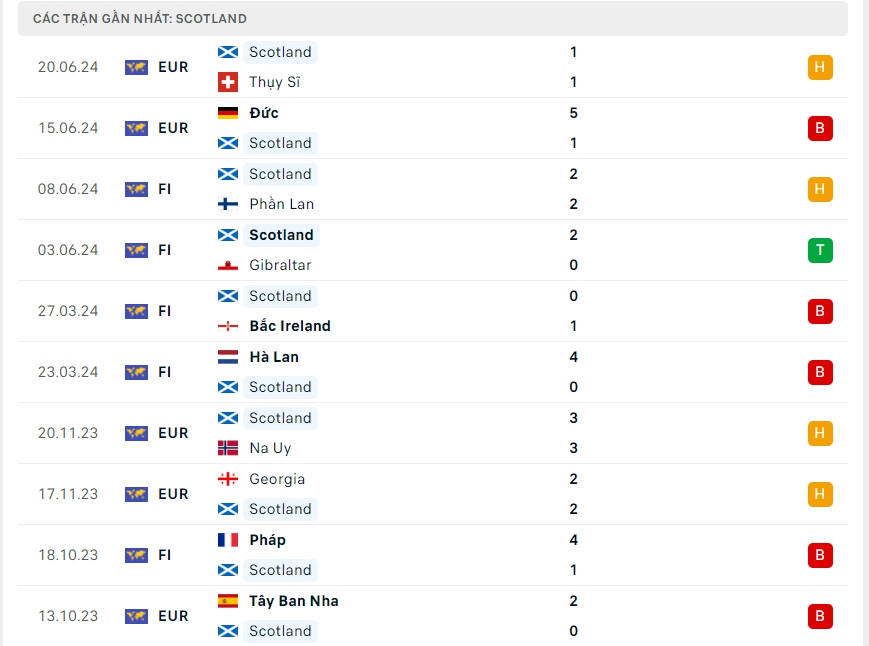Click the Netherlands flag beside Hà Lan
Viewport: 869px width, 646px height.
click(x=228, y=357)
